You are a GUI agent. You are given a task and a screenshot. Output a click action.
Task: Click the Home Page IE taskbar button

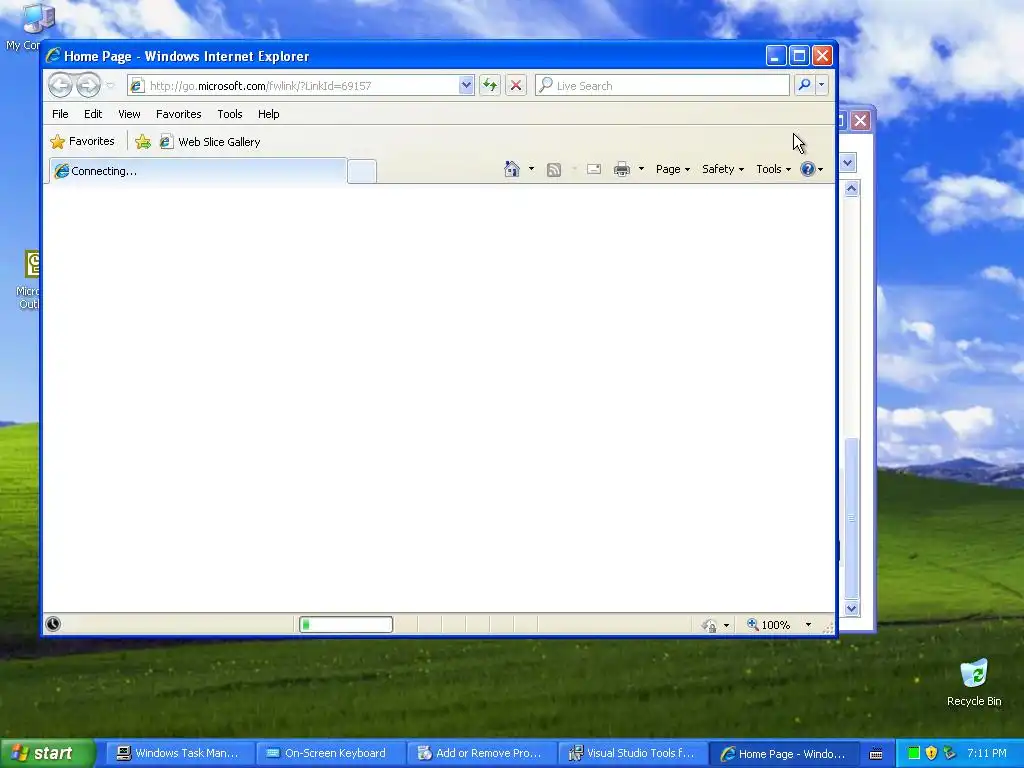(783, 753)
